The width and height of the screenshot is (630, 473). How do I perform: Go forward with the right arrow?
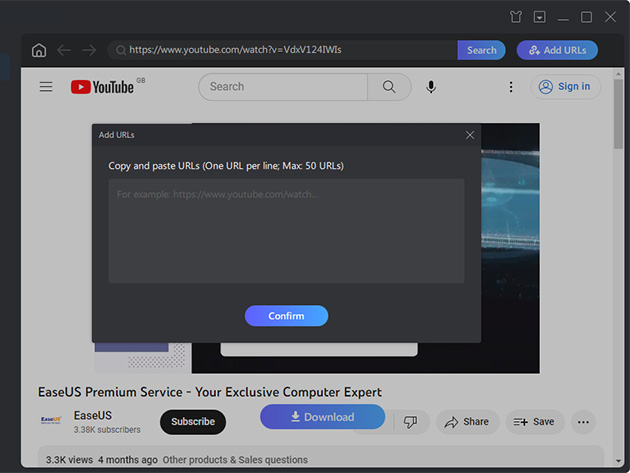pyautogui.click(x=89, y=50)
